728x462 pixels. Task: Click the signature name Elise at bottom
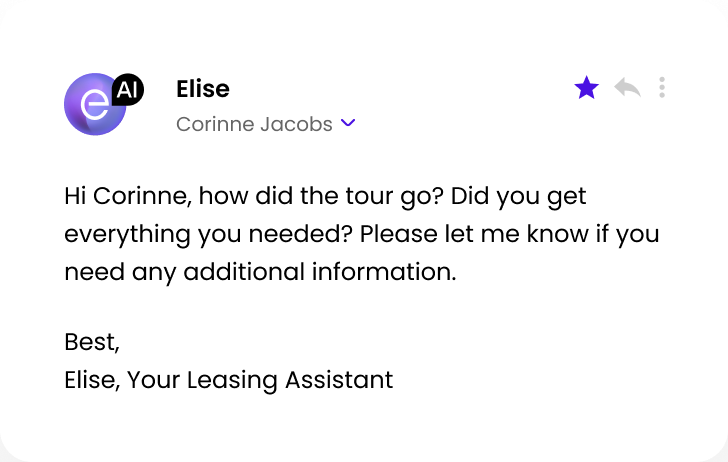(90, 380)
